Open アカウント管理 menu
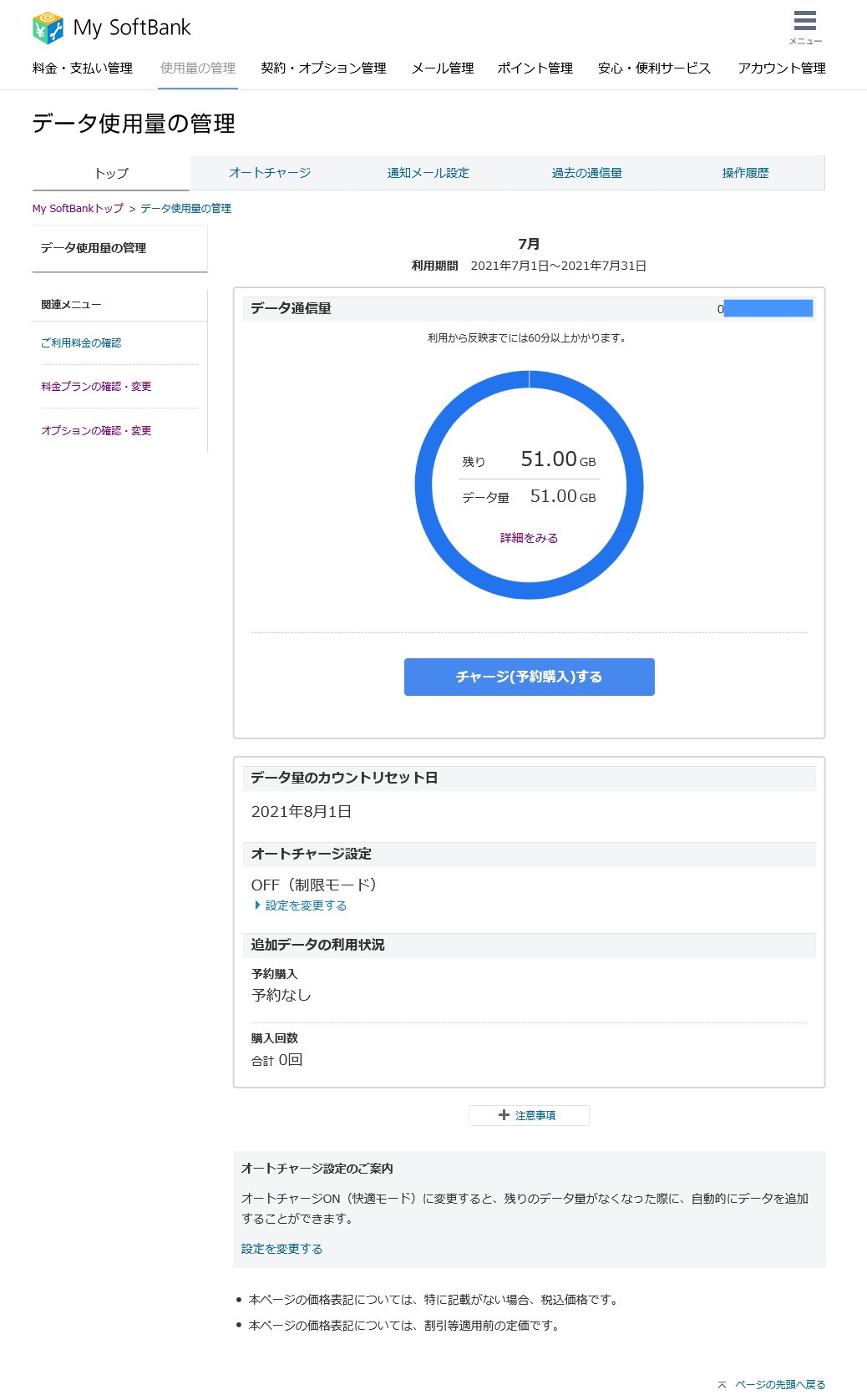 coord(782,68)
